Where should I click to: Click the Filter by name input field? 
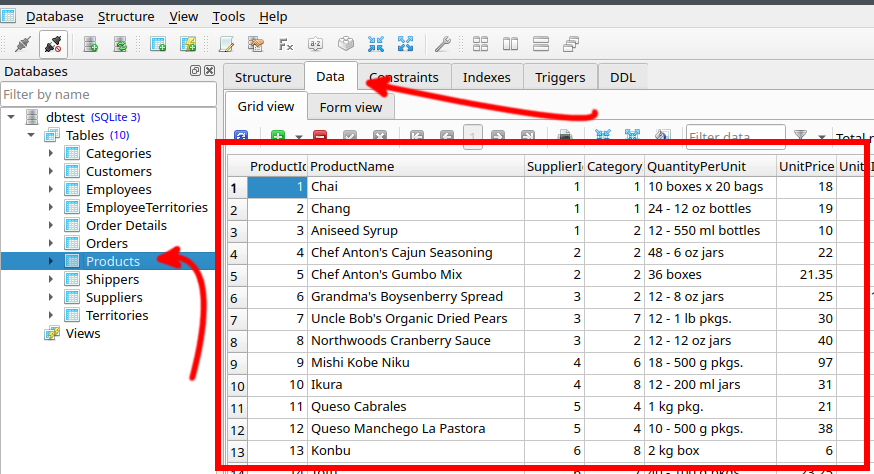[x=108, y=94]
